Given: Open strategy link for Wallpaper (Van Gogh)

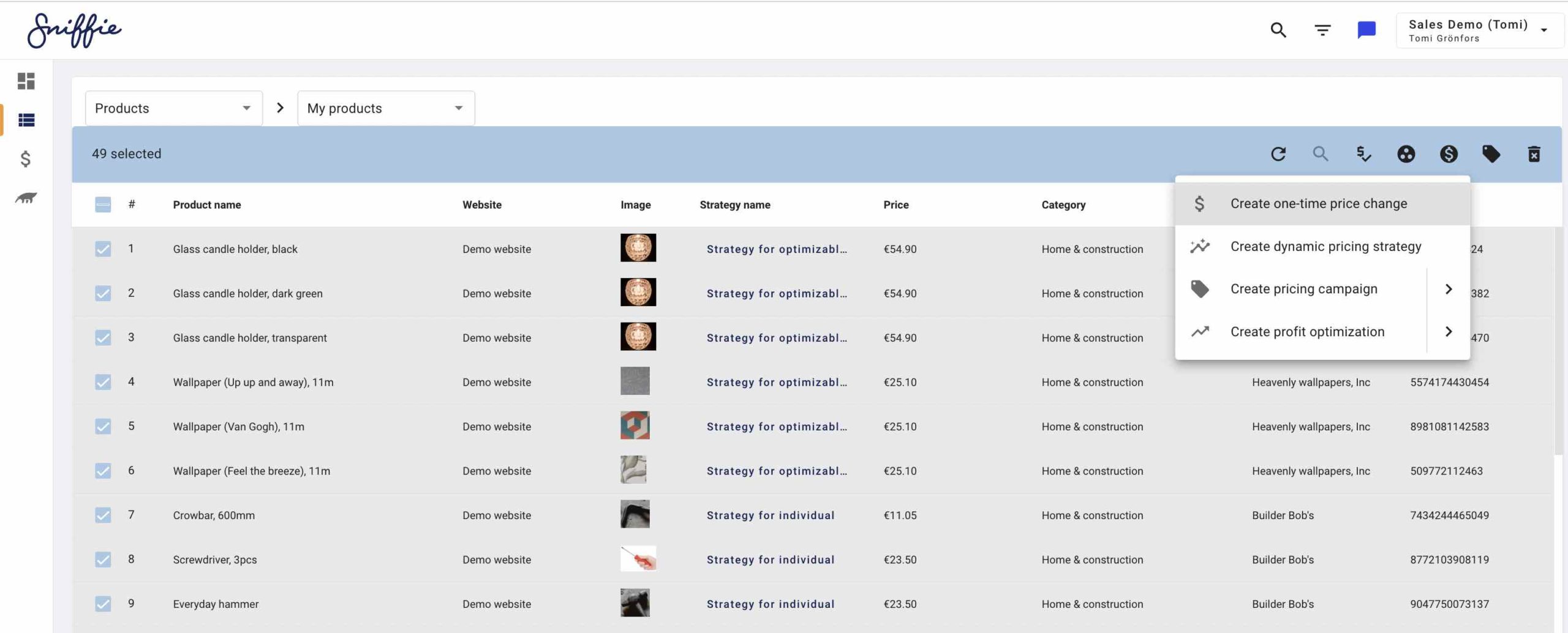Looking at the screenshot, I should coord(777,427).
